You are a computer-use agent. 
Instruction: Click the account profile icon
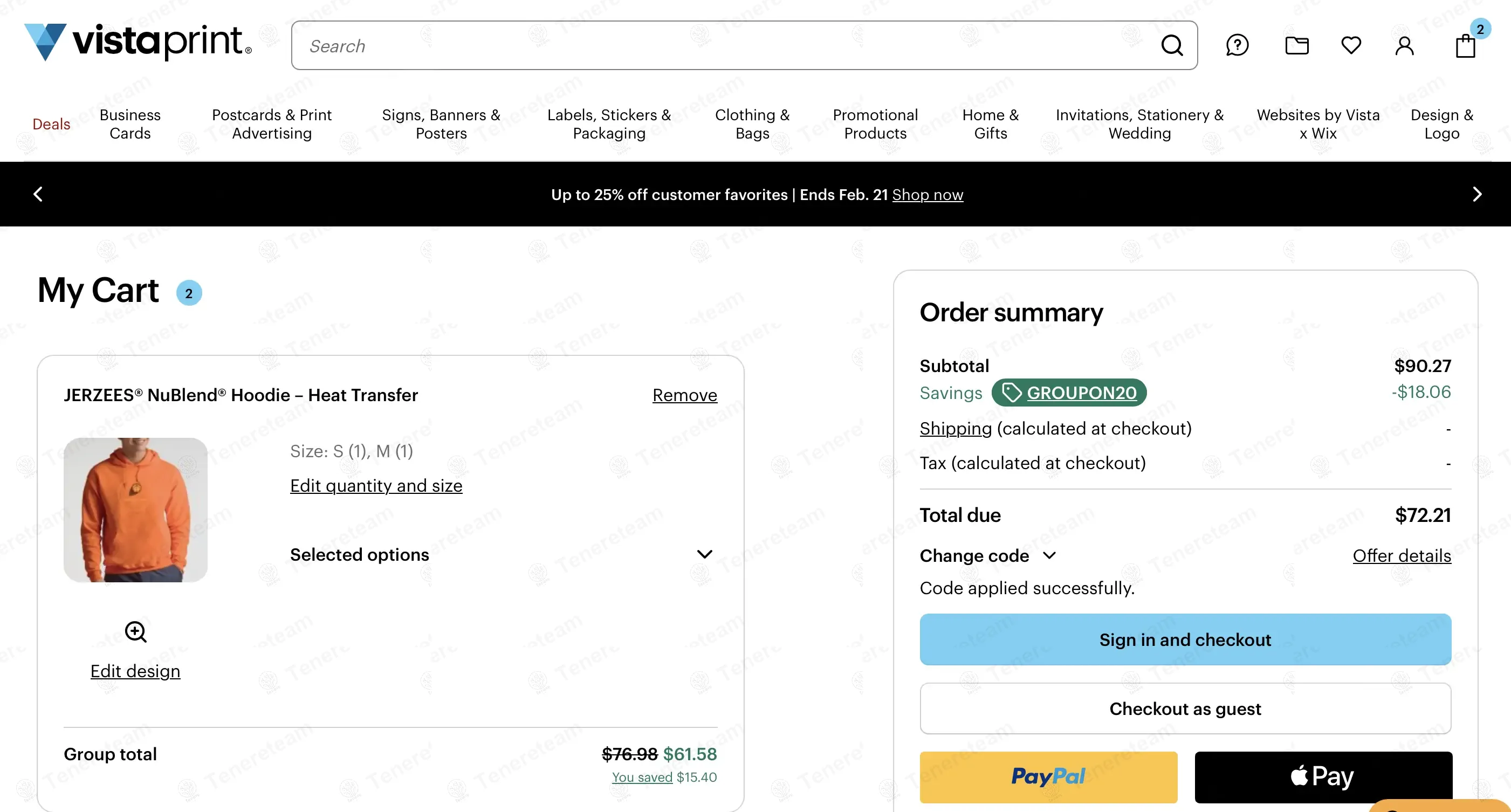coord(1404,45)
